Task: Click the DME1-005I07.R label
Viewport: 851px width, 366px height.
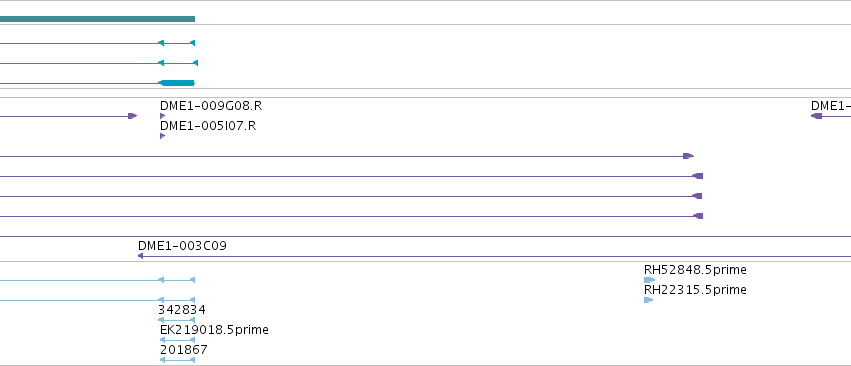Action: (x=208, y=125)
